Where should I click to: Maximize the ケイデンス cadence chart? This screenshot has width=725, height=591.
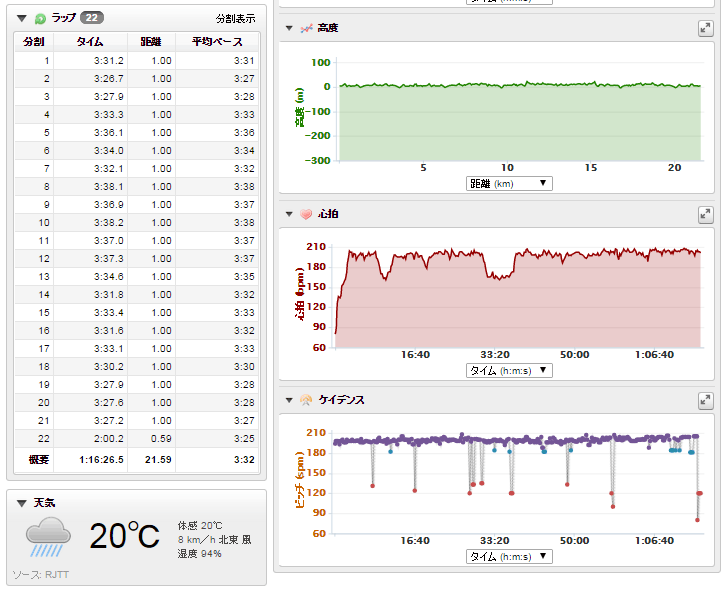[705, 400]
